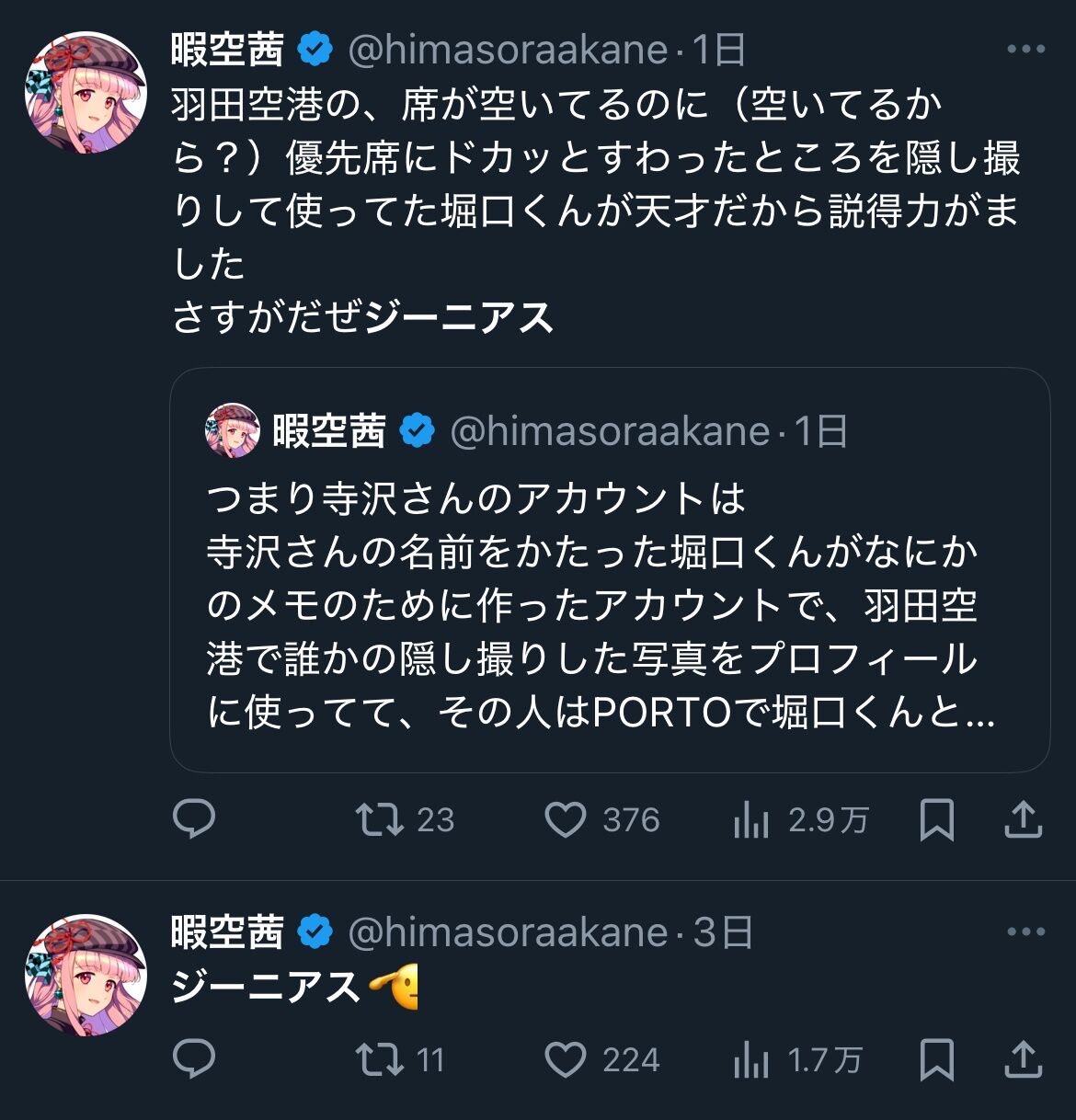1076x1120 pixels.
Task: Open 暇空茜 display name on second tweet
Action: pos(227,931)
